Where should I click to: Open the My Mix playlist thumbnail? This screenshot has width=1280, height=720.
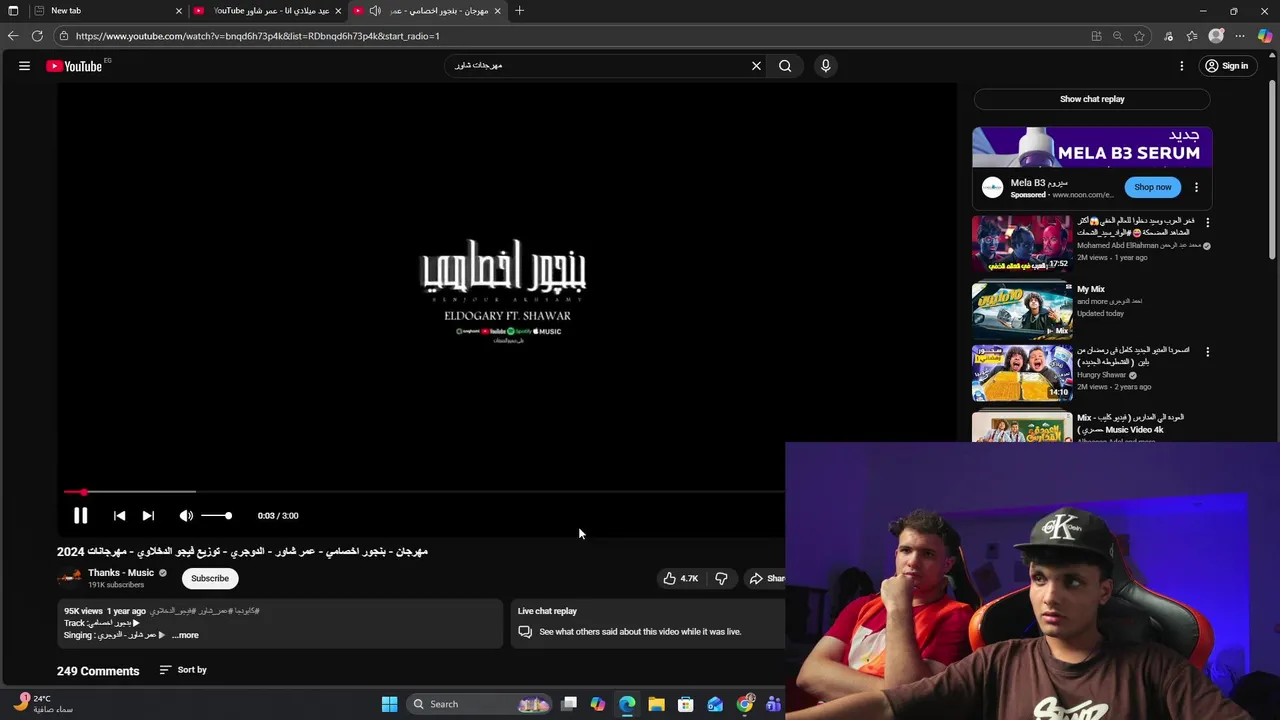[1022, 311]
